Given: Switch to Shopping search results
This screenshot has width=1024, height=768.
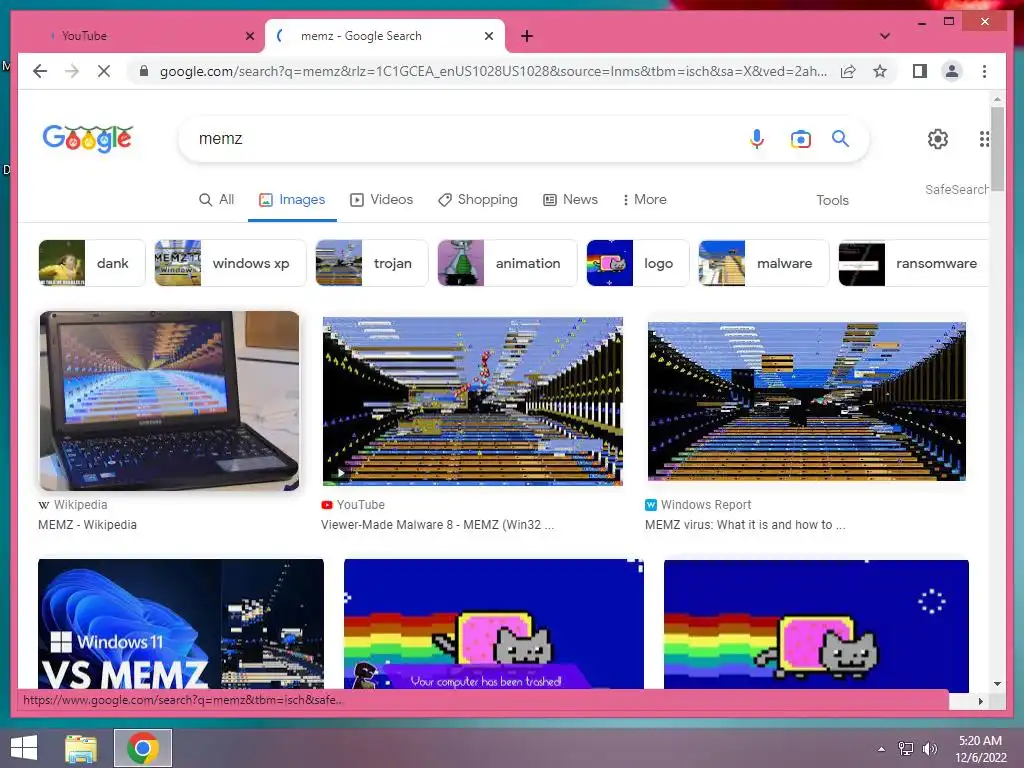Looking at the screenshot, I should click(x=477, y=199).
